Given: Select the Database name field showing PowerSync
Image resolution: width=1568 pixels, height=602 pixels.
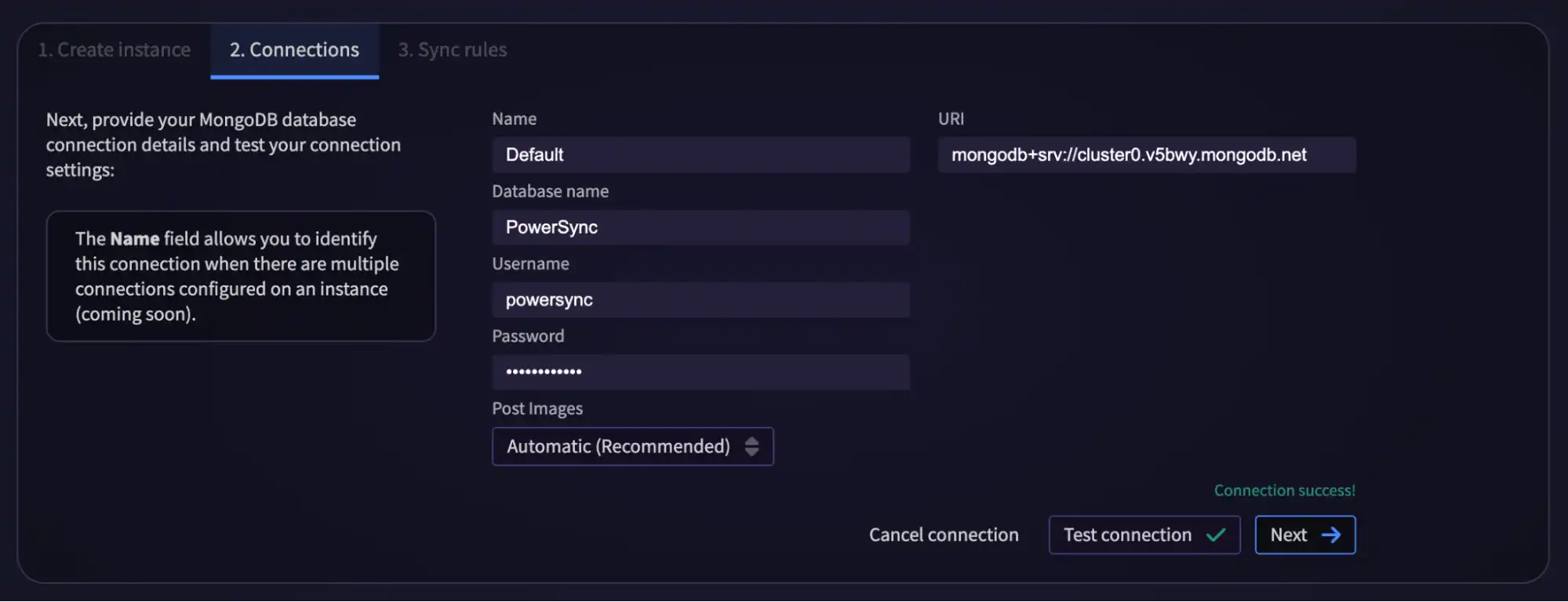Looking at the screenshot, I should 700,227.
